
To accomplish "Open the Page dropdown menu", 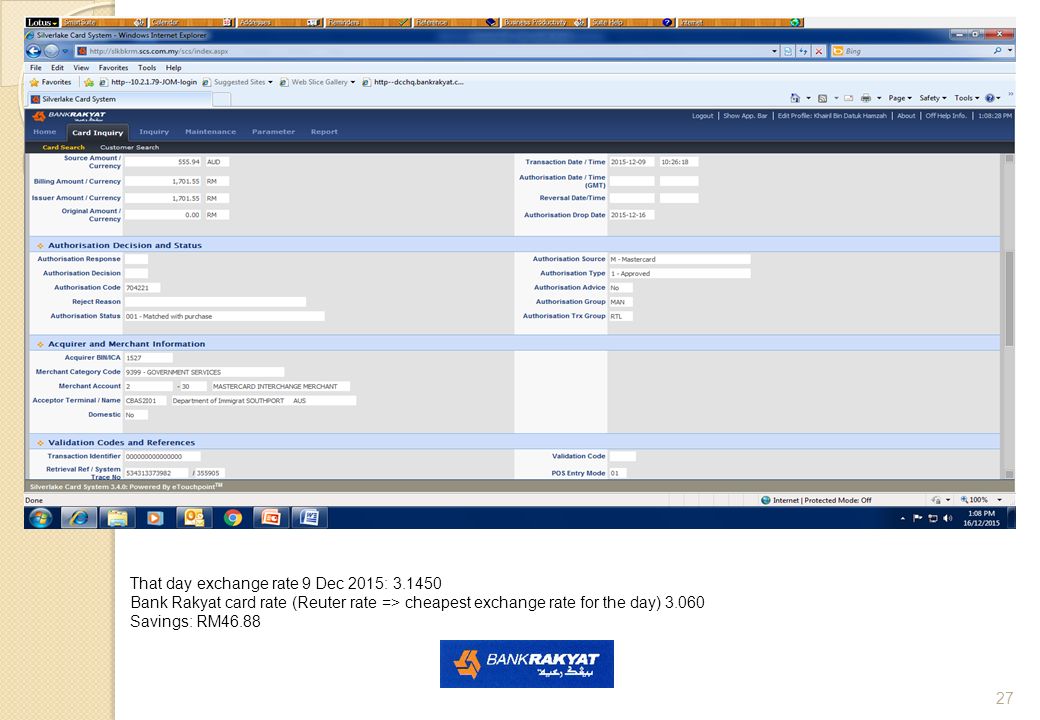I will (900, 98).
